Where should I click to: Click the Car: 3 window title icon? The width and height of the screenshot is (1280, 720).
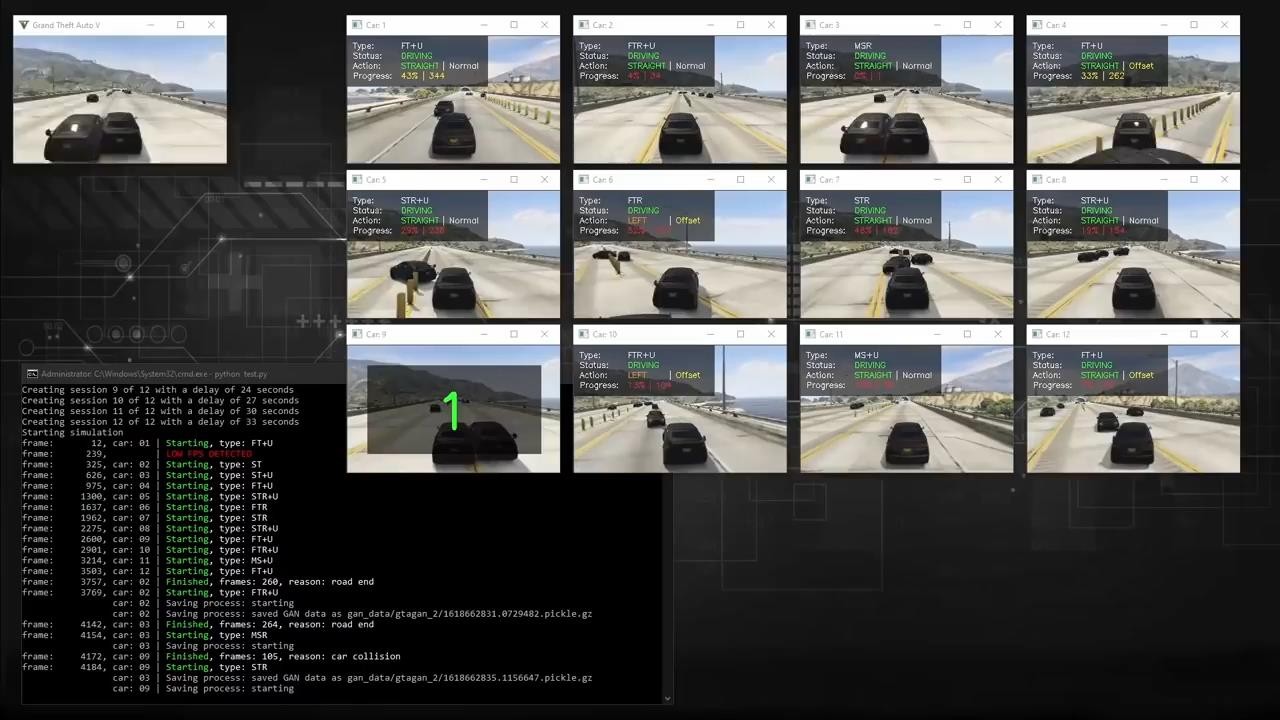pyautogui.click(x=811, y=25)
